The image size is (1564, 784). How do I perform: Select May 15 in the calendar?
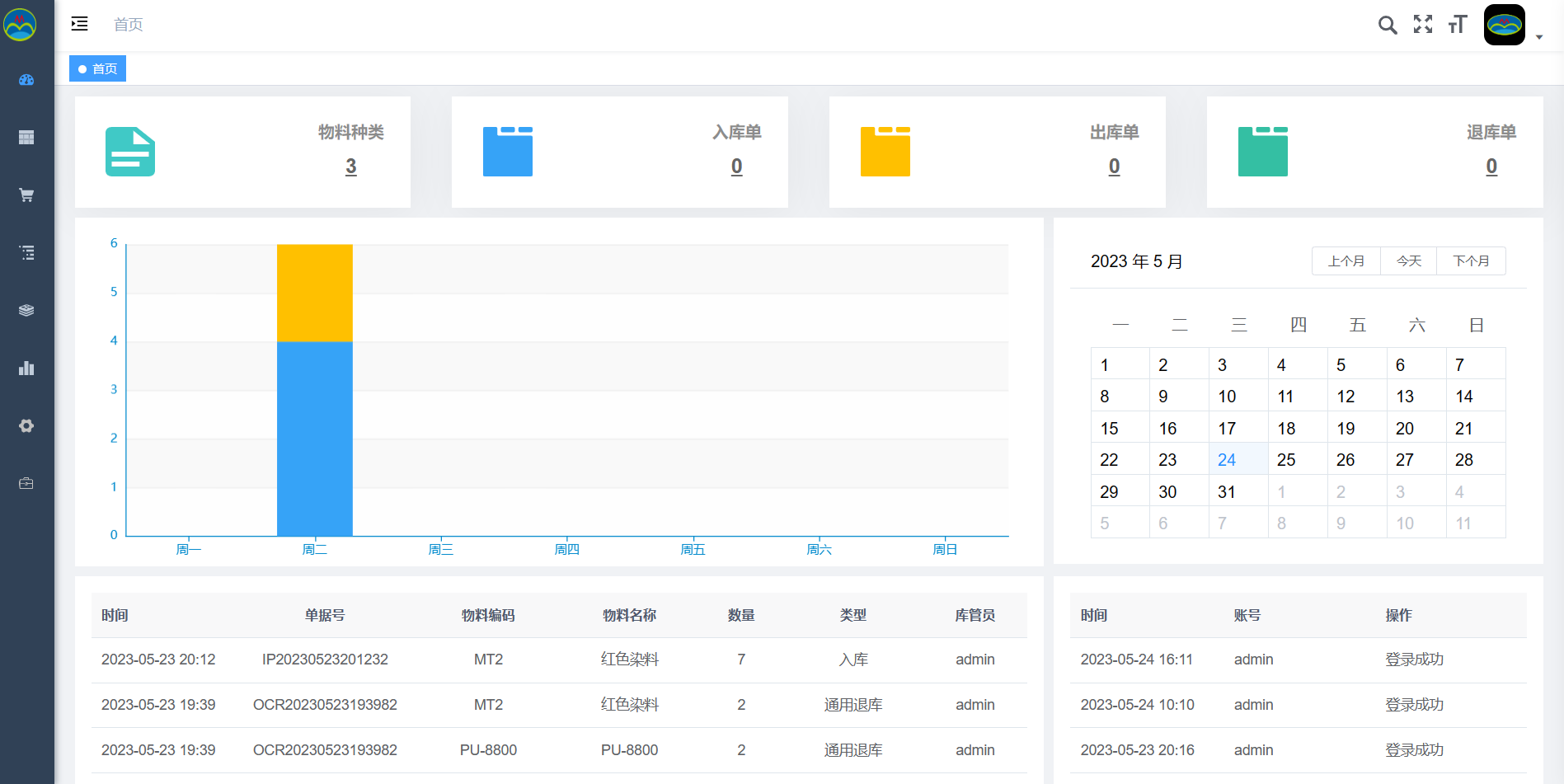pos(1120,429)
